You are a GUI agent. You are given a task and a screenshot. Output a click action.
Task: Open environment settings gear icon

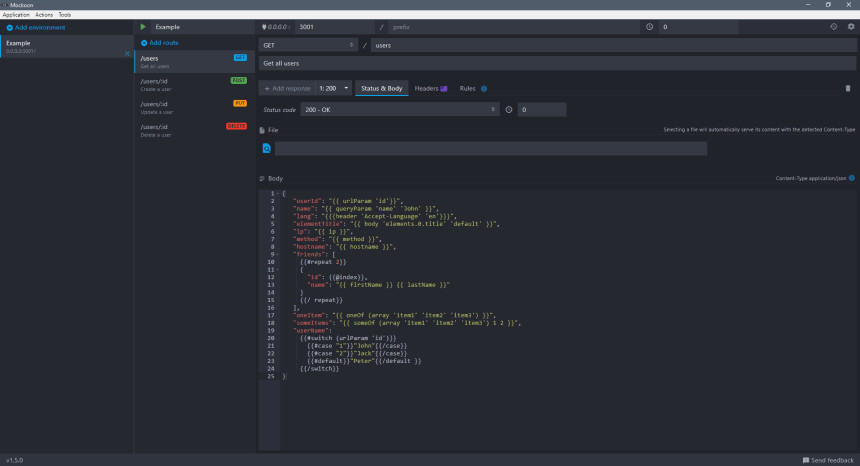851,26
